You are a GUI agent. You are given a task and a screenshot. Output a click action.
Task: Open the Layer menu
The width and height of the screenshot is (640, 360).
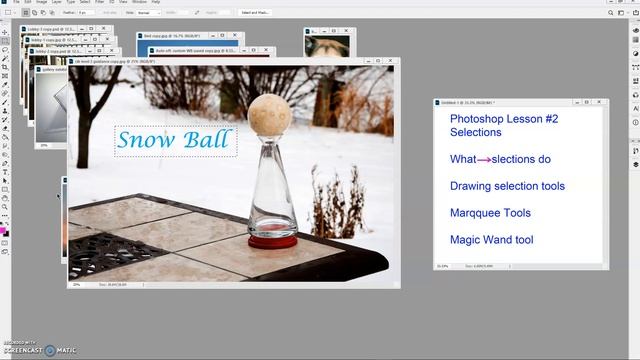pyautogui.click(x=56, y=2)
